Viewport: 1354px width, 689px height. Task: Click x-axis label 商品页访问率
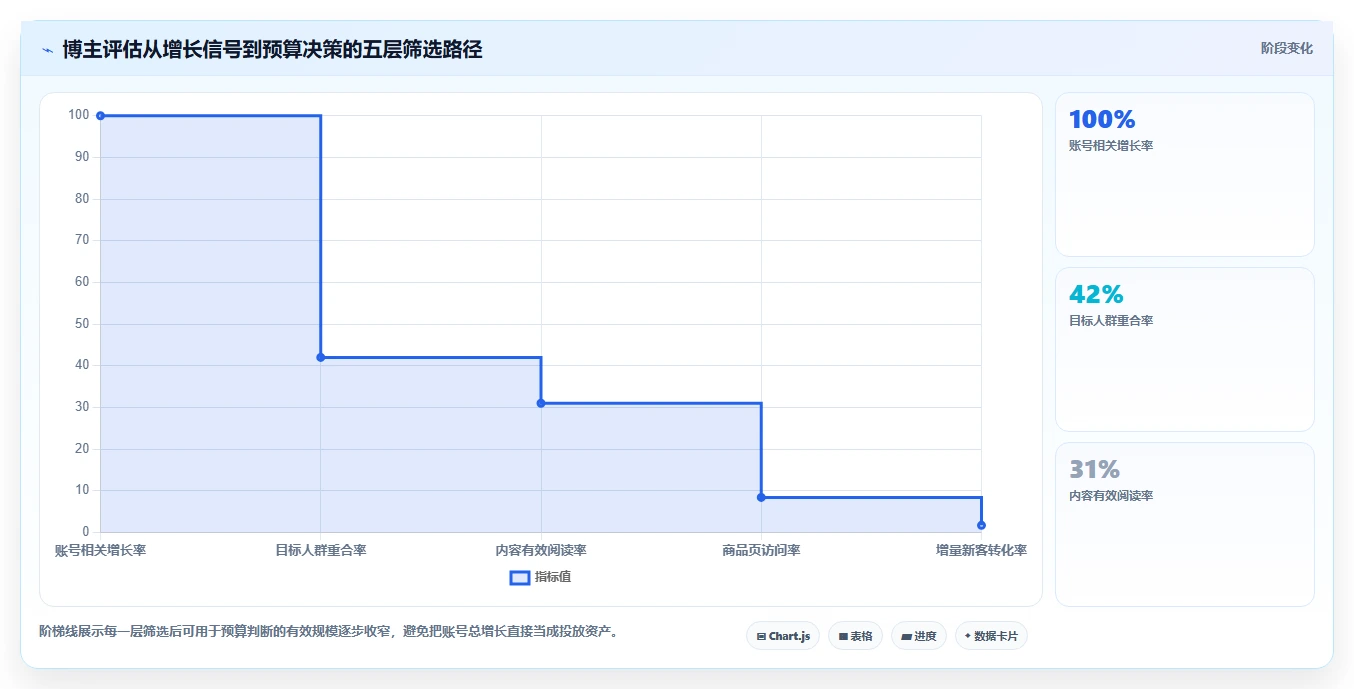pyautogui.click(x=761, y=550)
